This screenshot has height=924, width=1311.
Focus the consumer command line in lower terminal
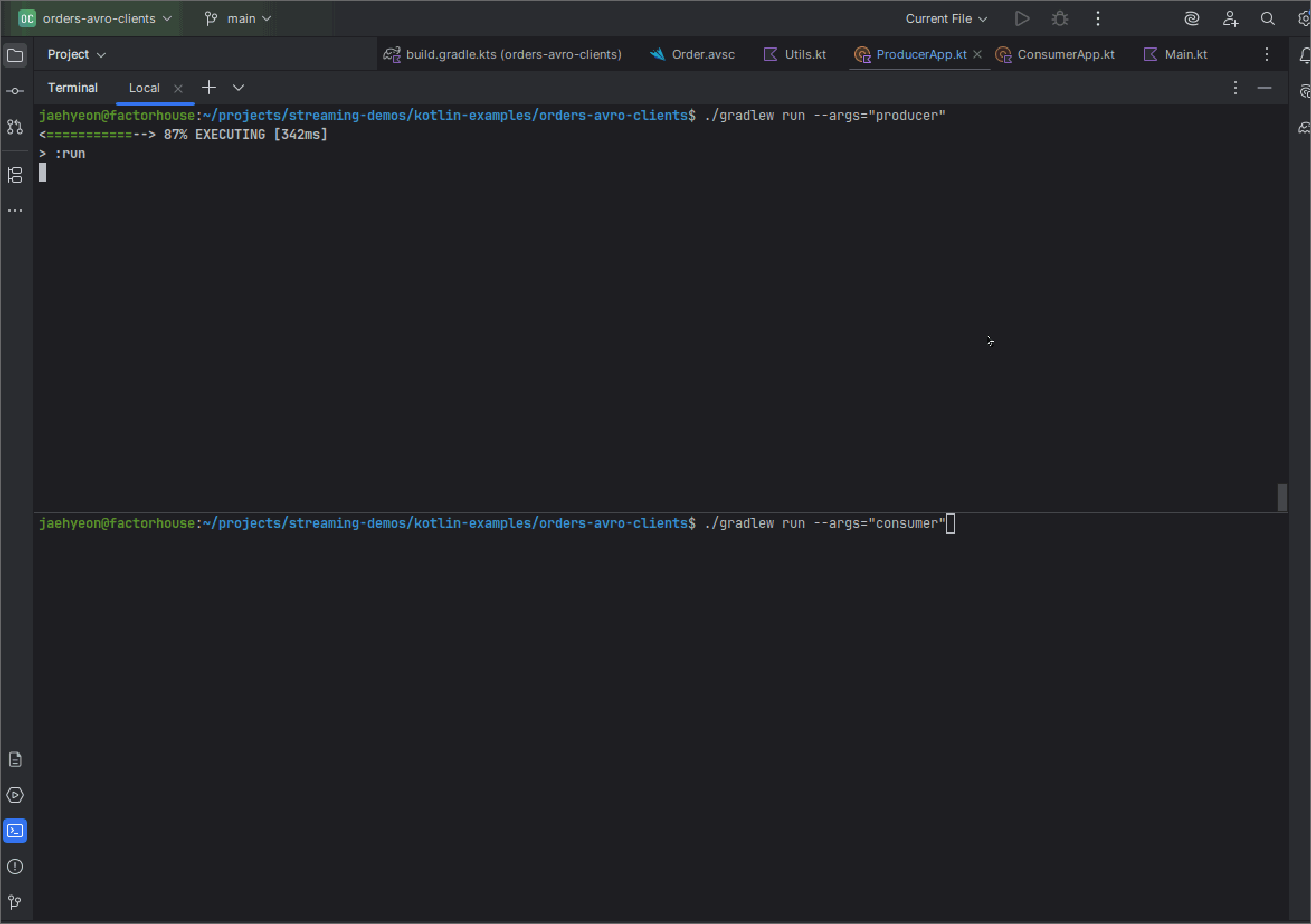click(x=497, y=524)
